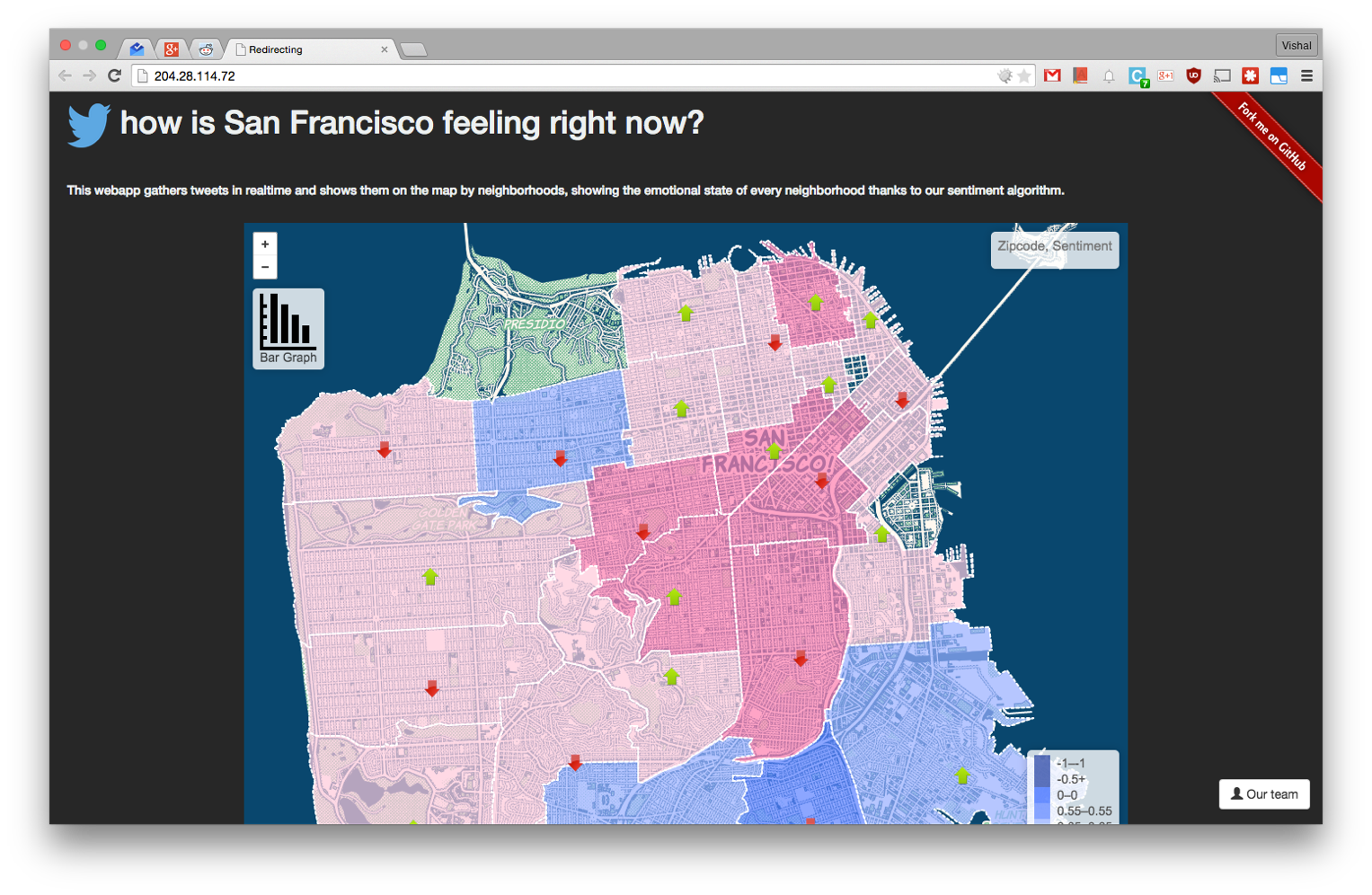
Task: Go forward in browser history
Action: (89, 75)
